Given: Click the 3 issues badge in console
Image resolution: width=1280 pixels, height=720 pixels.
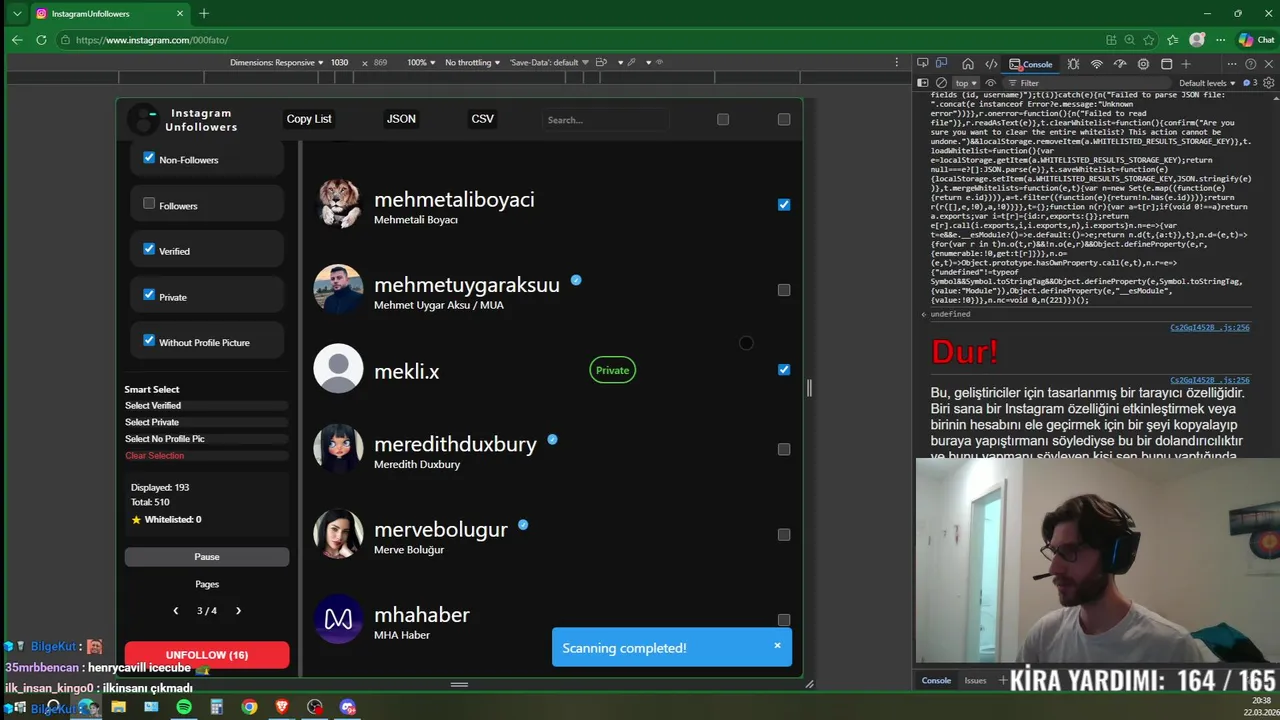Looking at the screenshot, I should [x=1251, y=83].
